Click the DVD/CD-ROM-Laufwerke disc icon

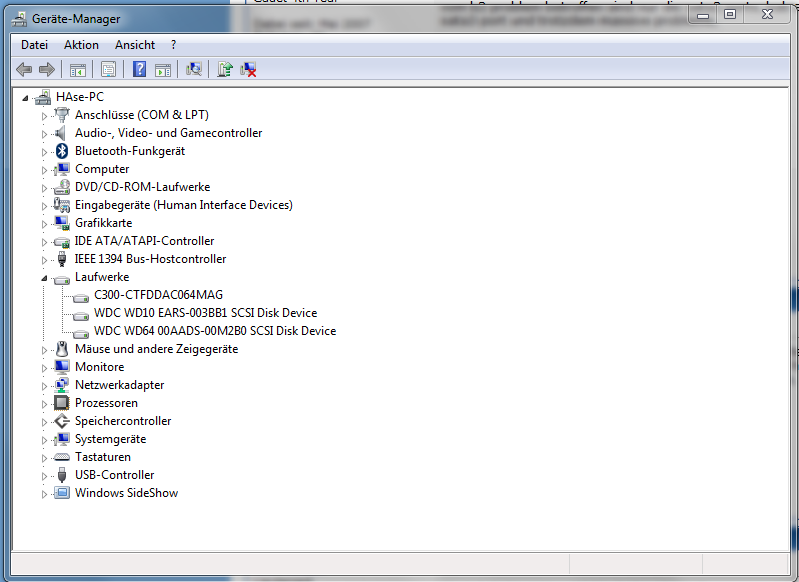point(62,187)
